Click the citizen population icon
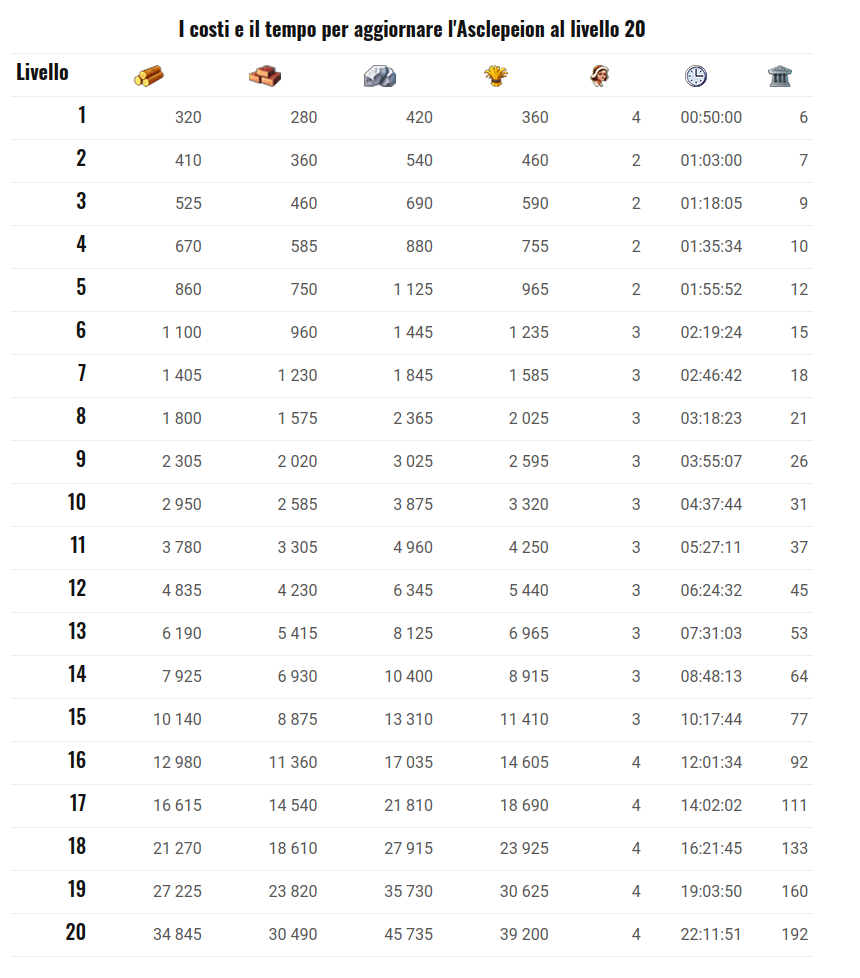Image resolution: width=860 pixels, height=978 pixels. [x=599, y=76]
